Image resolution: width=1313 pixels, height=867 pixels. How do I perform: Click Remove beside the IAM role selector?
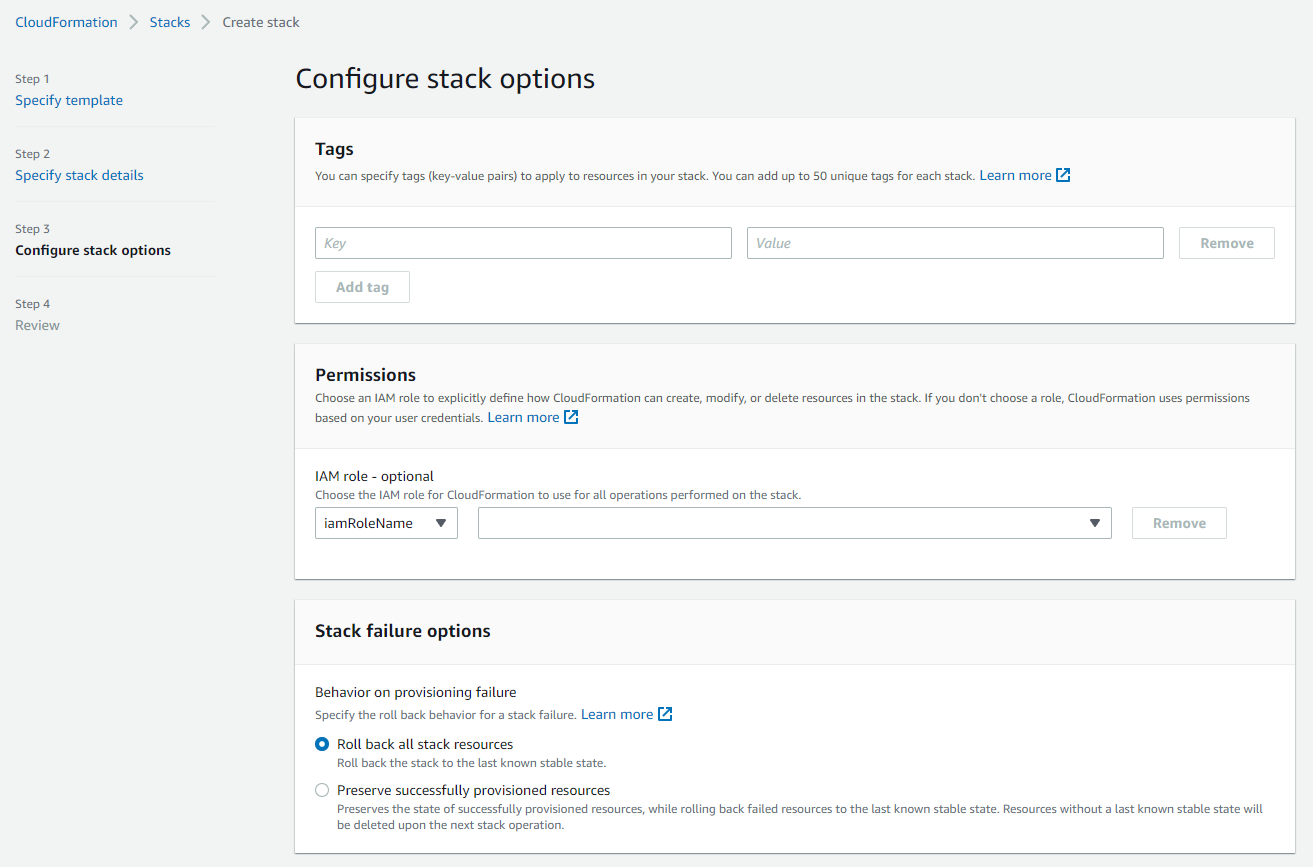coord(1179,522)
